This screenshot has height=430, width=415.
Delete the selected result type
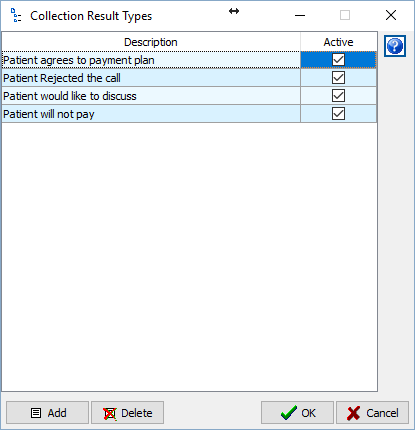(128, 413)
